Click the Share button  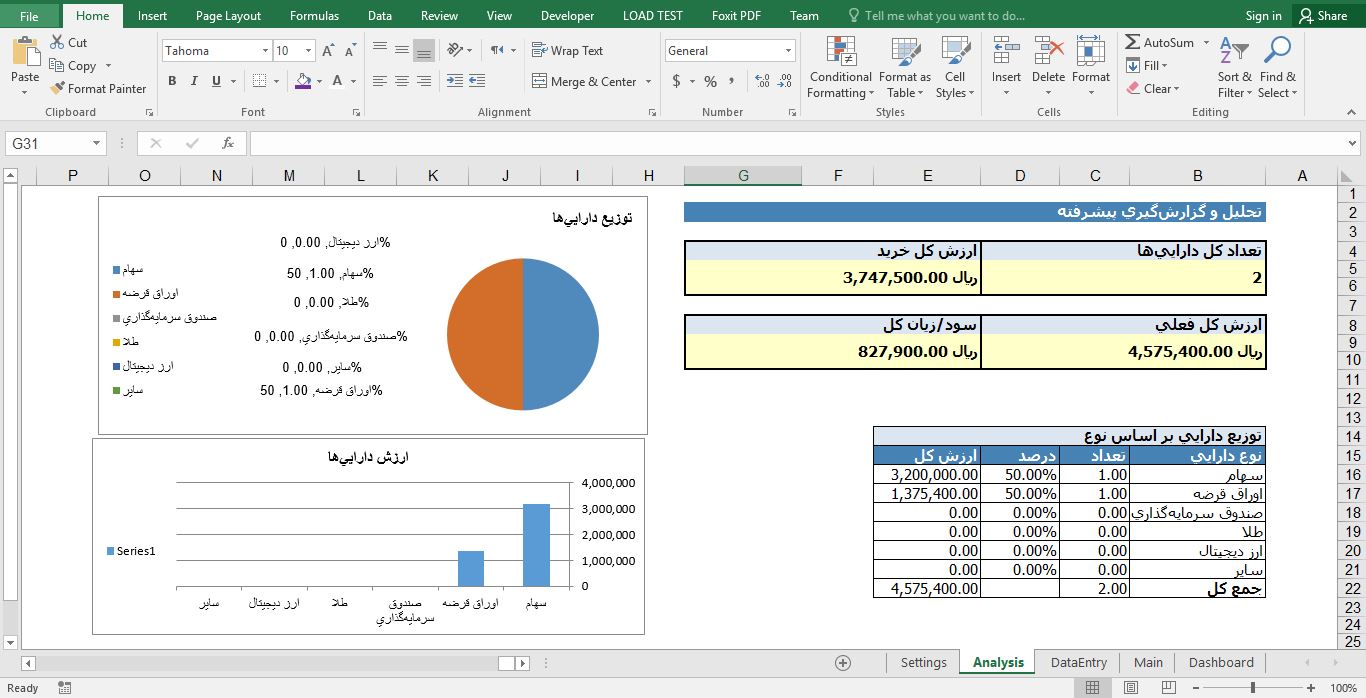(x=1322, y=16)
